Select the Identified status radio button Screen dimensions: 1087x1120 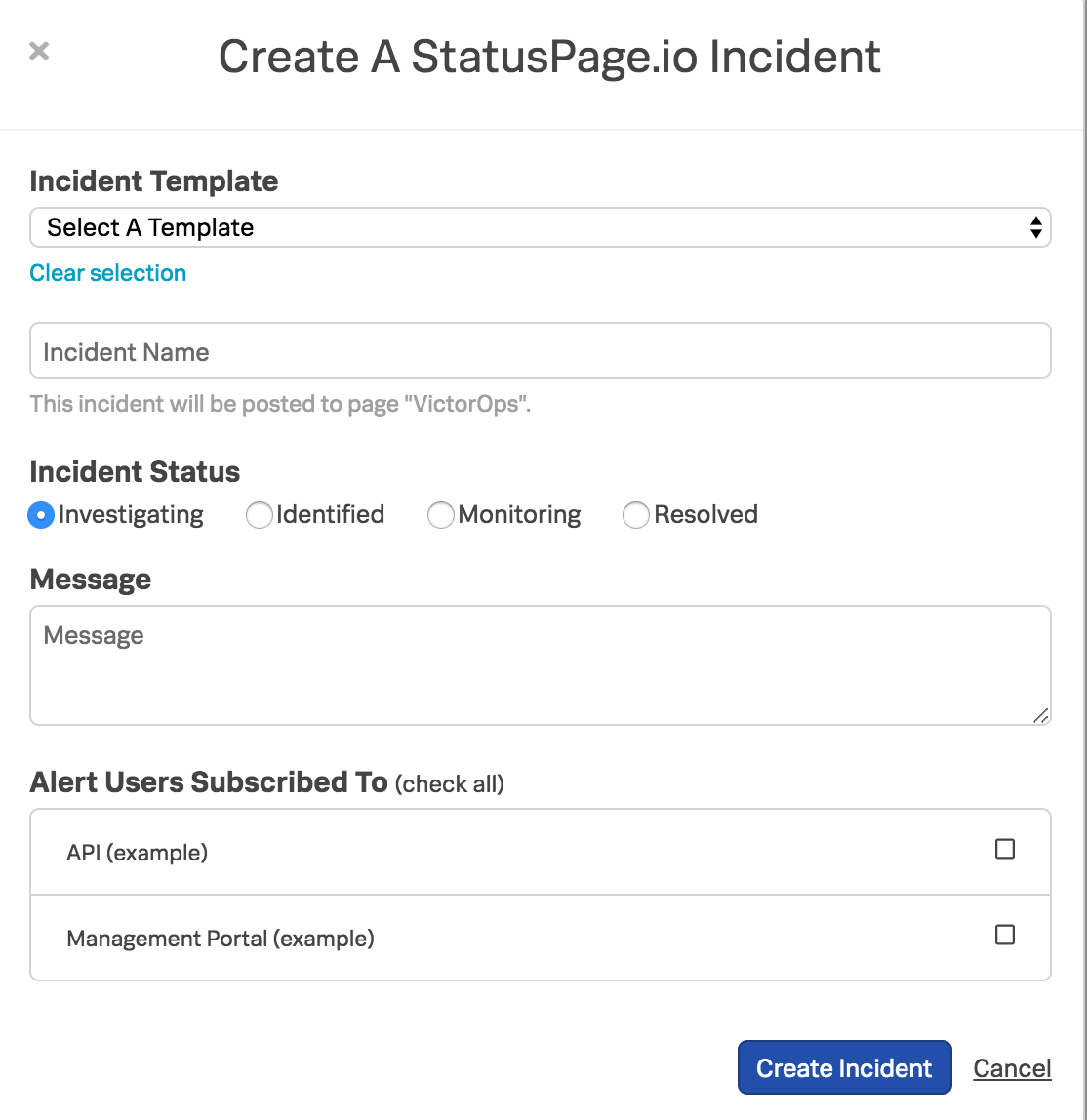click(x=260, y=515)
